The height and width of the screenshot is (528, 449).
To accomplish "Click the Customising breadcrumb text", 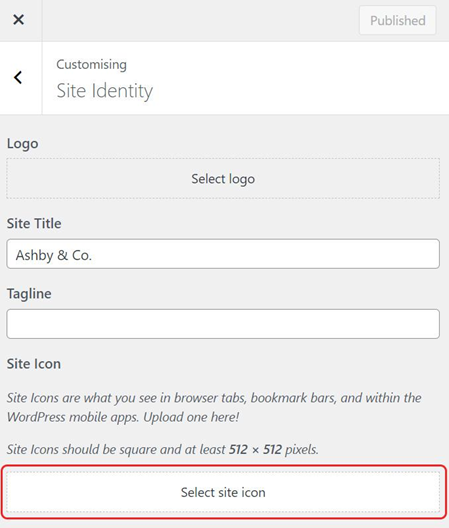I will [91, 64].
